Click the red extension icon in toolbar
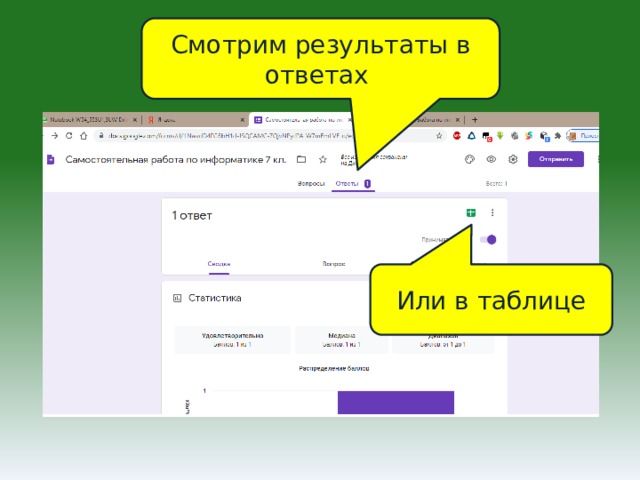 [x=457, y=136]
